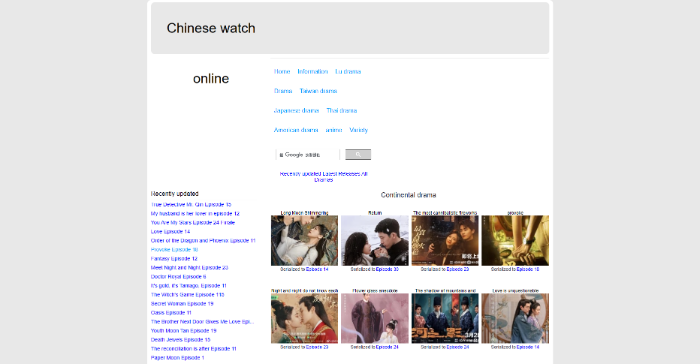The width and height of the screenshot is (700, 364).
Task: Open the shadow of mountains officials poster
Action: click(x=445, y=318)
